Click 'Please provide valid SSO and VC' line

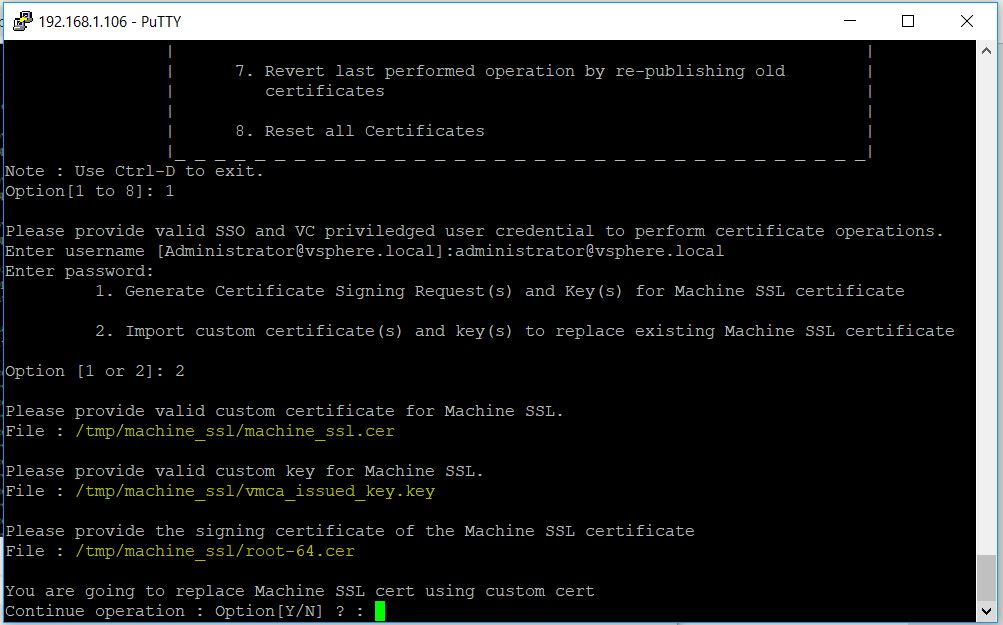pos(474,232)
